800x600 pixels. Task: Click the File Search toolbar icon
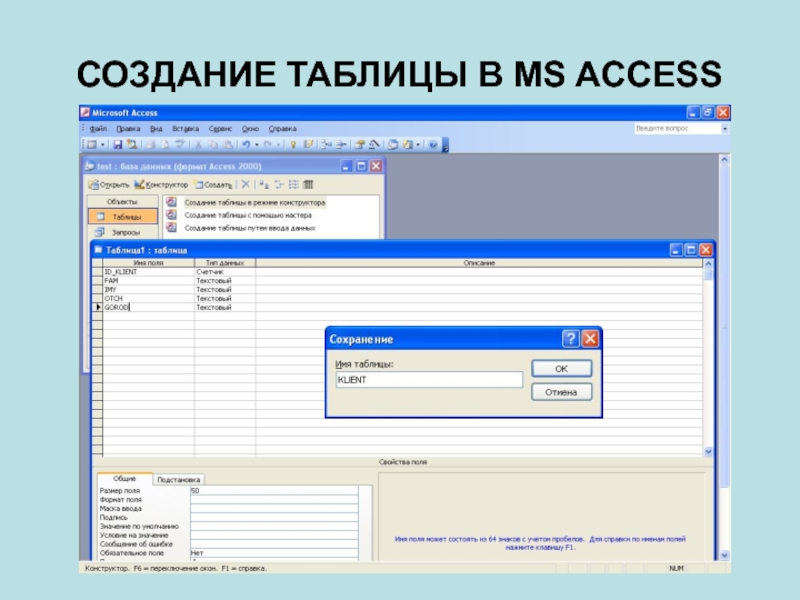[133, 145]
